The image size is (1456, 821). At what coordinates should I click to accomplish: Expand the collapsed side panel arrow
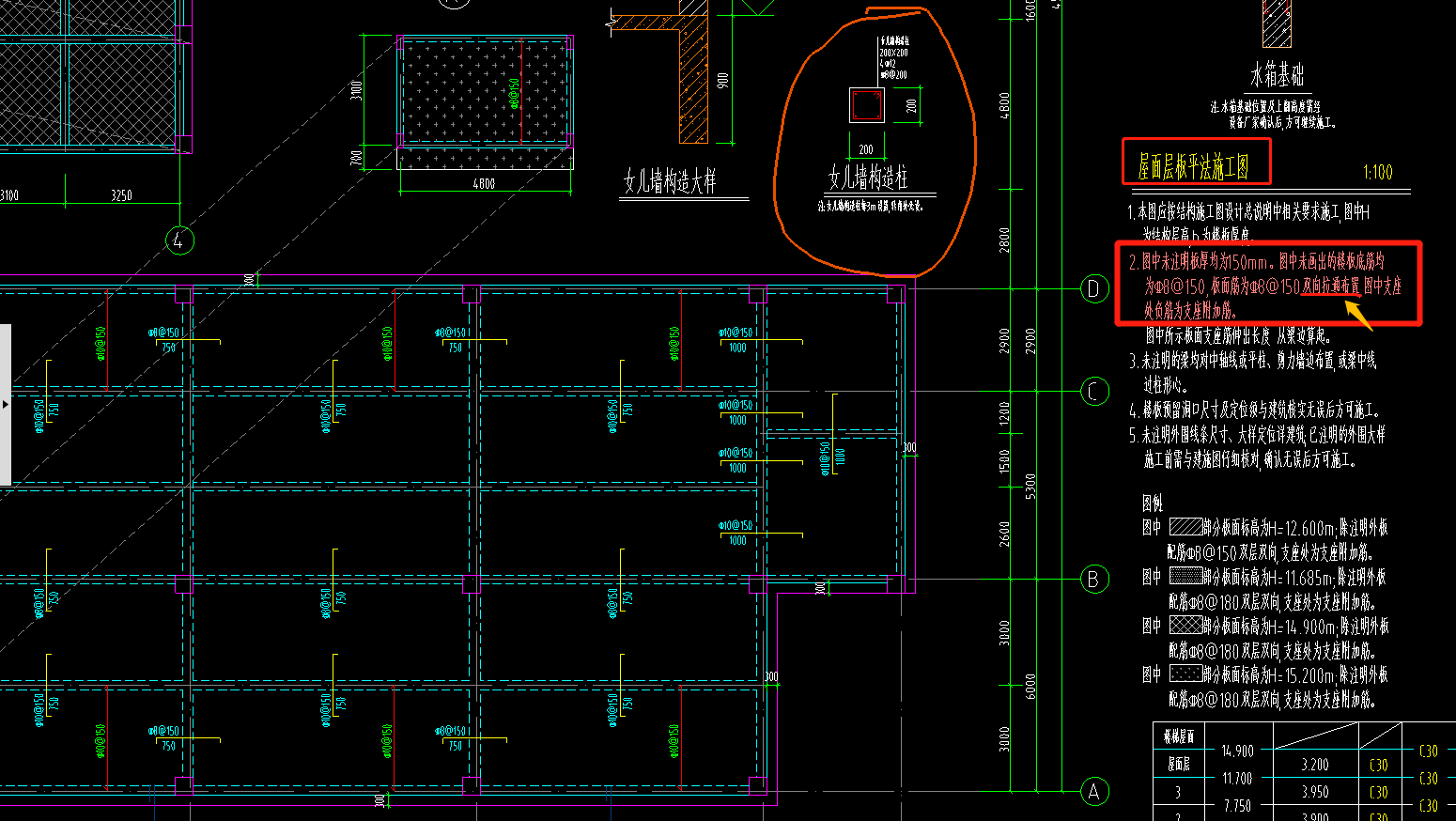(x=6, y=404)
